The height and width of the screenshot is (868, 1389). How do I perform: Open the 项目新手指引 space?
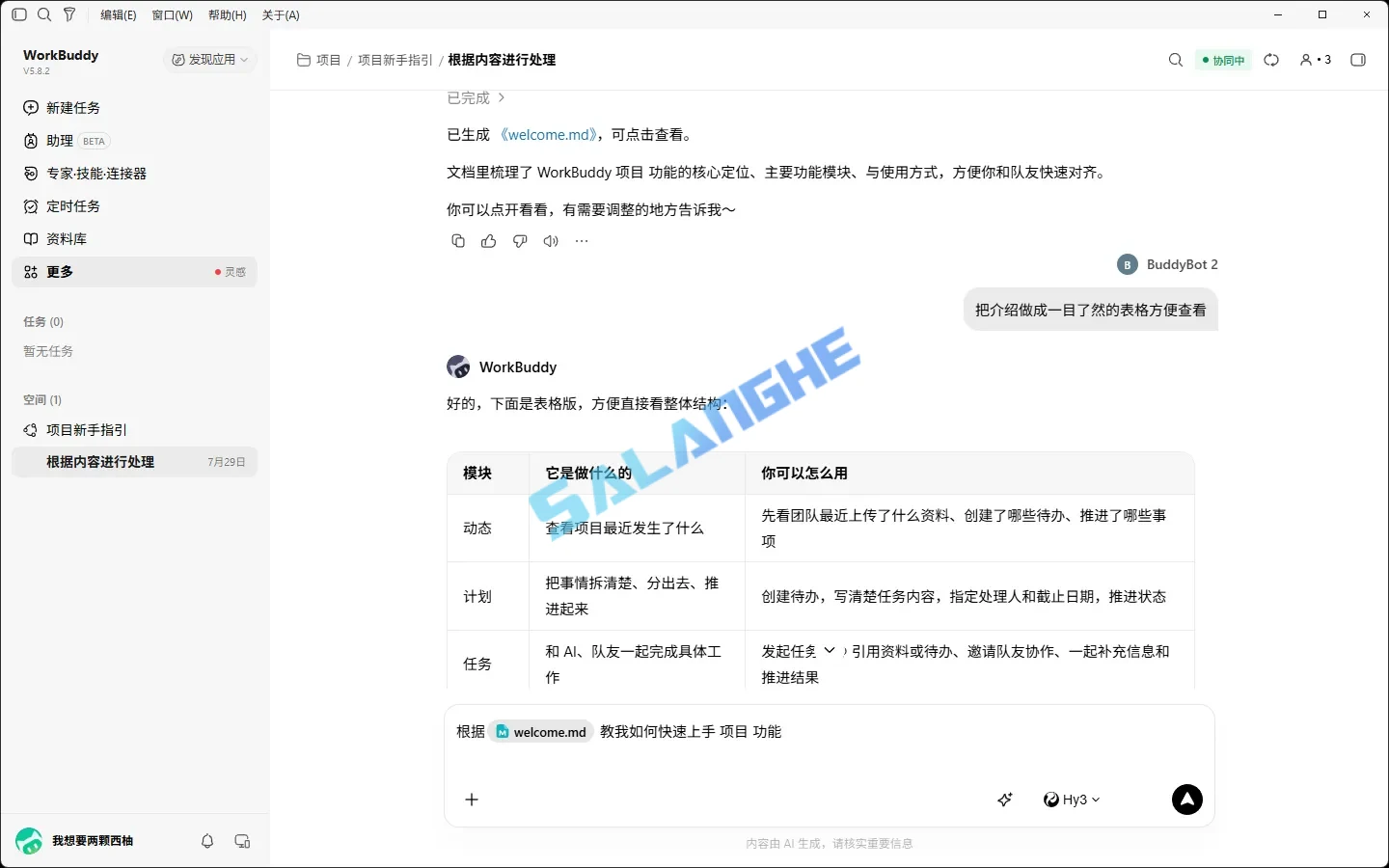134,430
